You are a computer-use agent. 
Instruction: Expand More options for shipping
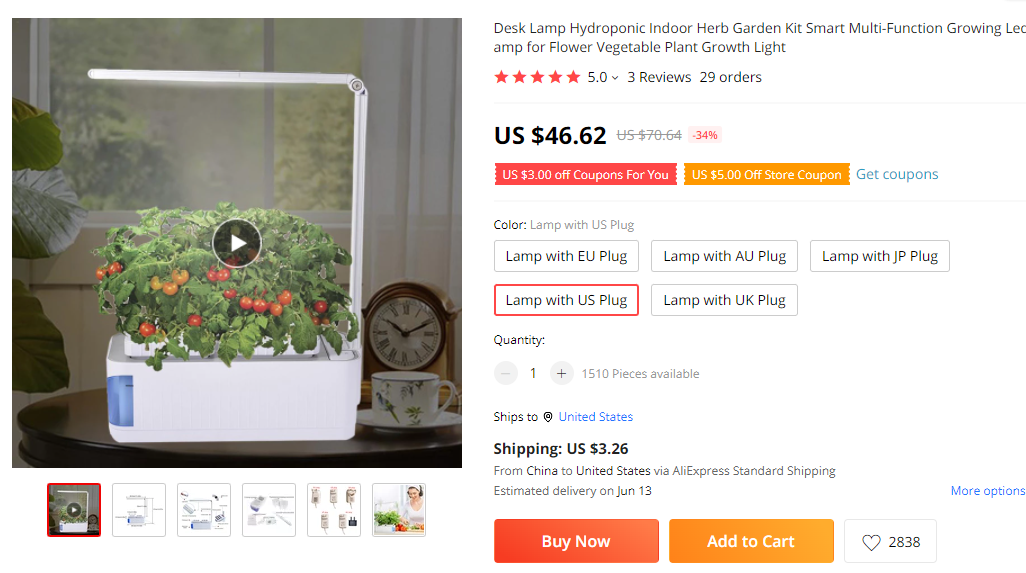point(987,491)
